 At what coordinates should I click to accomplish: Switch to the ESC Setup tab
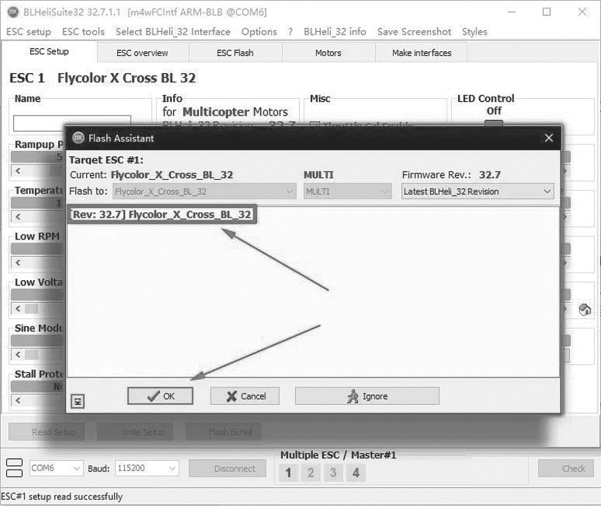[x=49, y=51]
